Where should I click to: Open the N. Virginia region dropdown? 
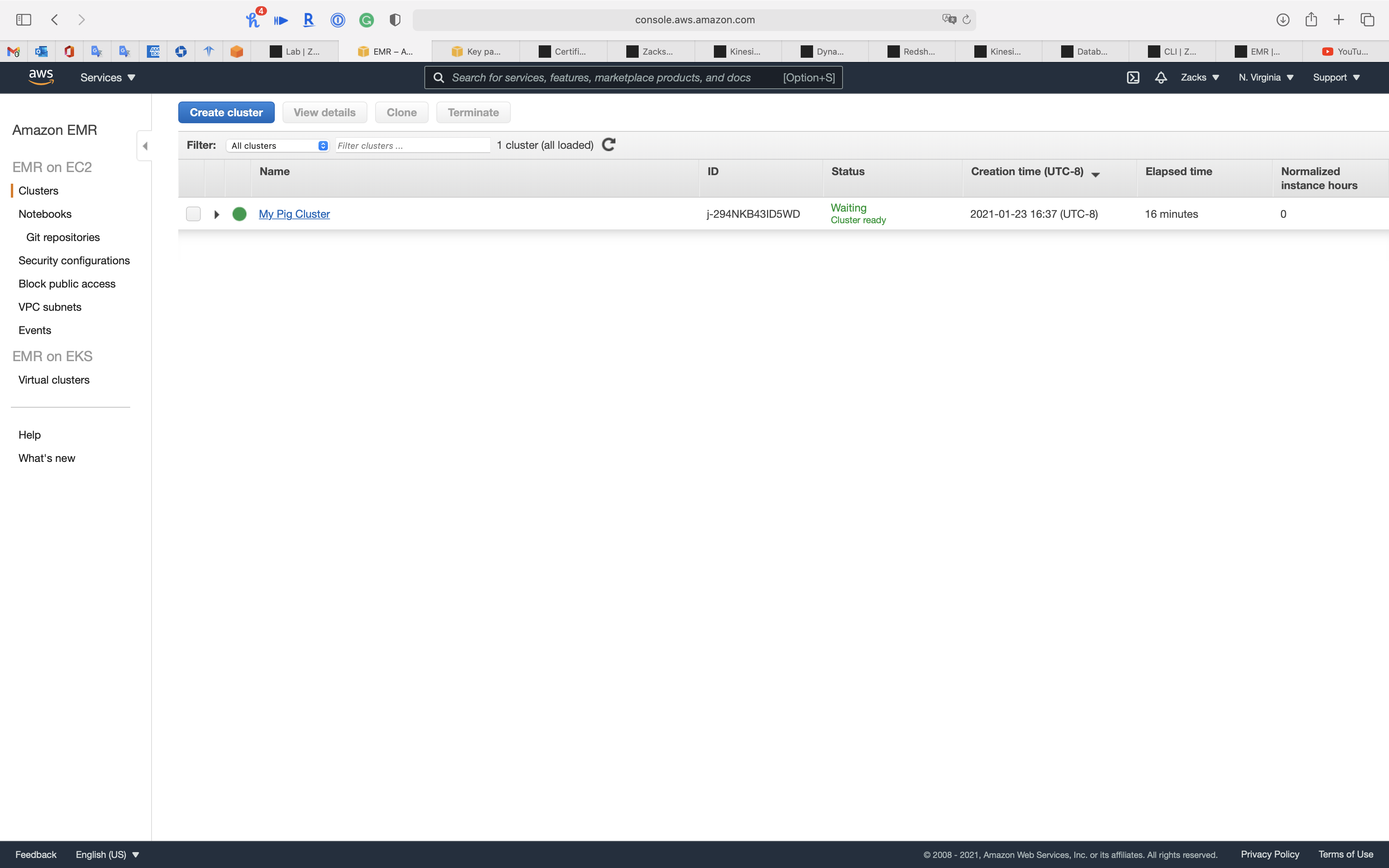pos(1265,77)
